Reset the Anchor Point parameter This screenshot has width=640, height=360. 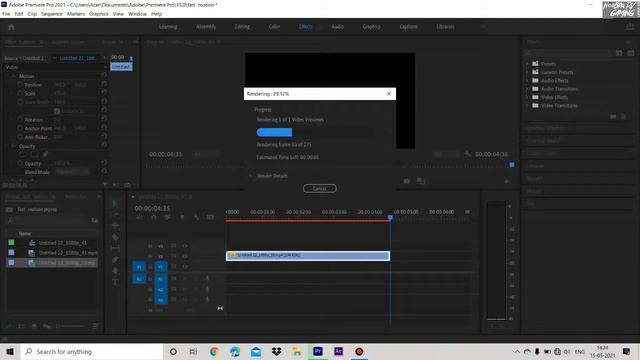click(104, 128)
